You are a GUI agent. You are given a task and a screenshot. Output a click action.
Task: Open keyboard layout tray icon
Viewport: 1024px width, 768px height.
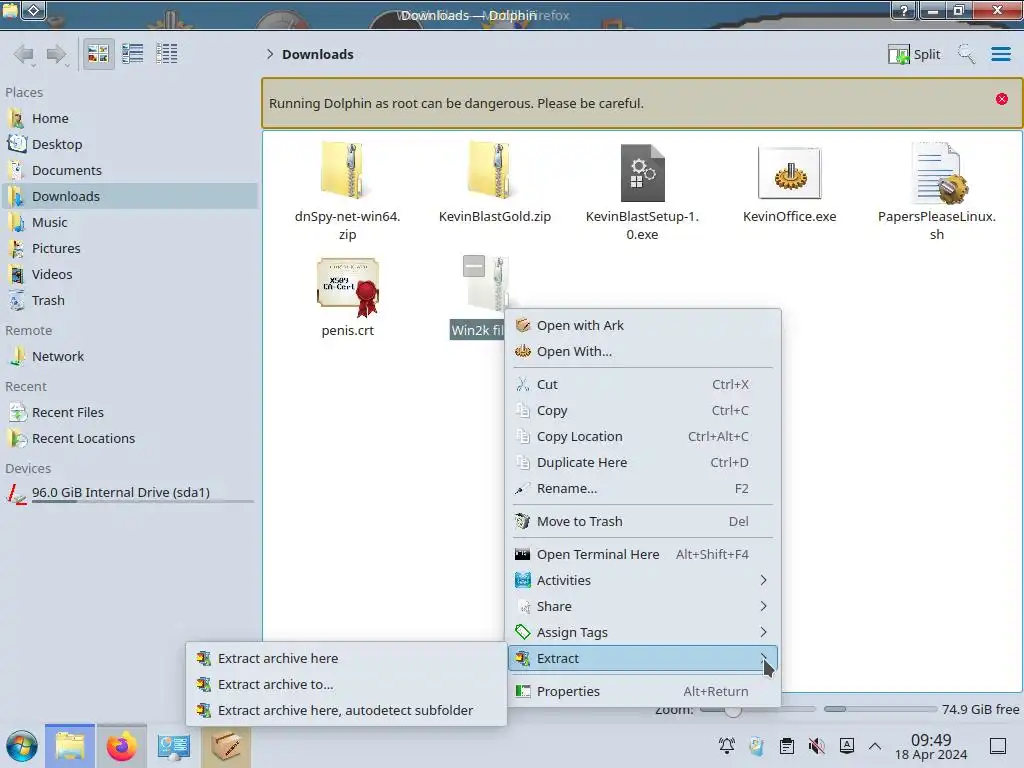coord(846,746)
